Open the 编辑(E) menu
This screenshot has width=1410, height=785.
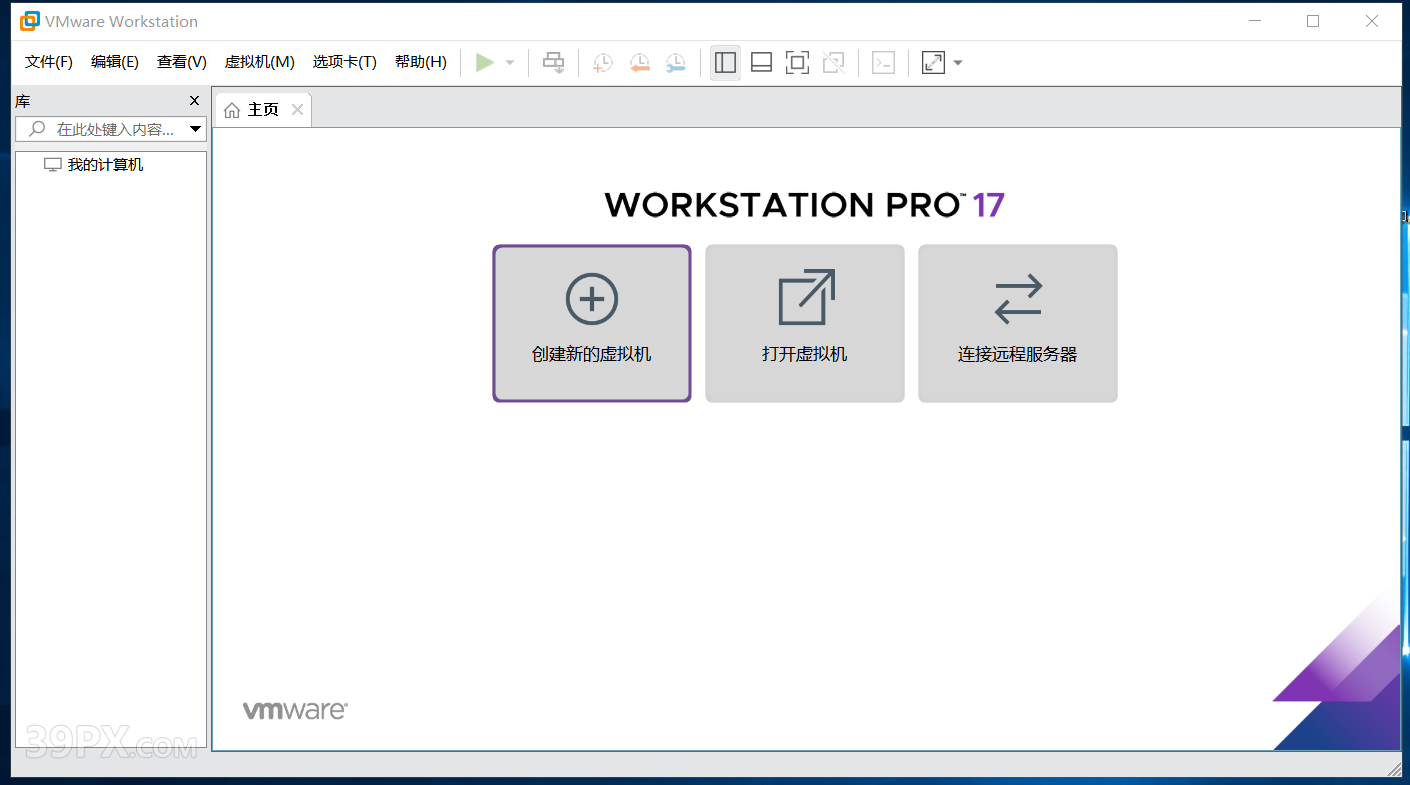point(115,62)
